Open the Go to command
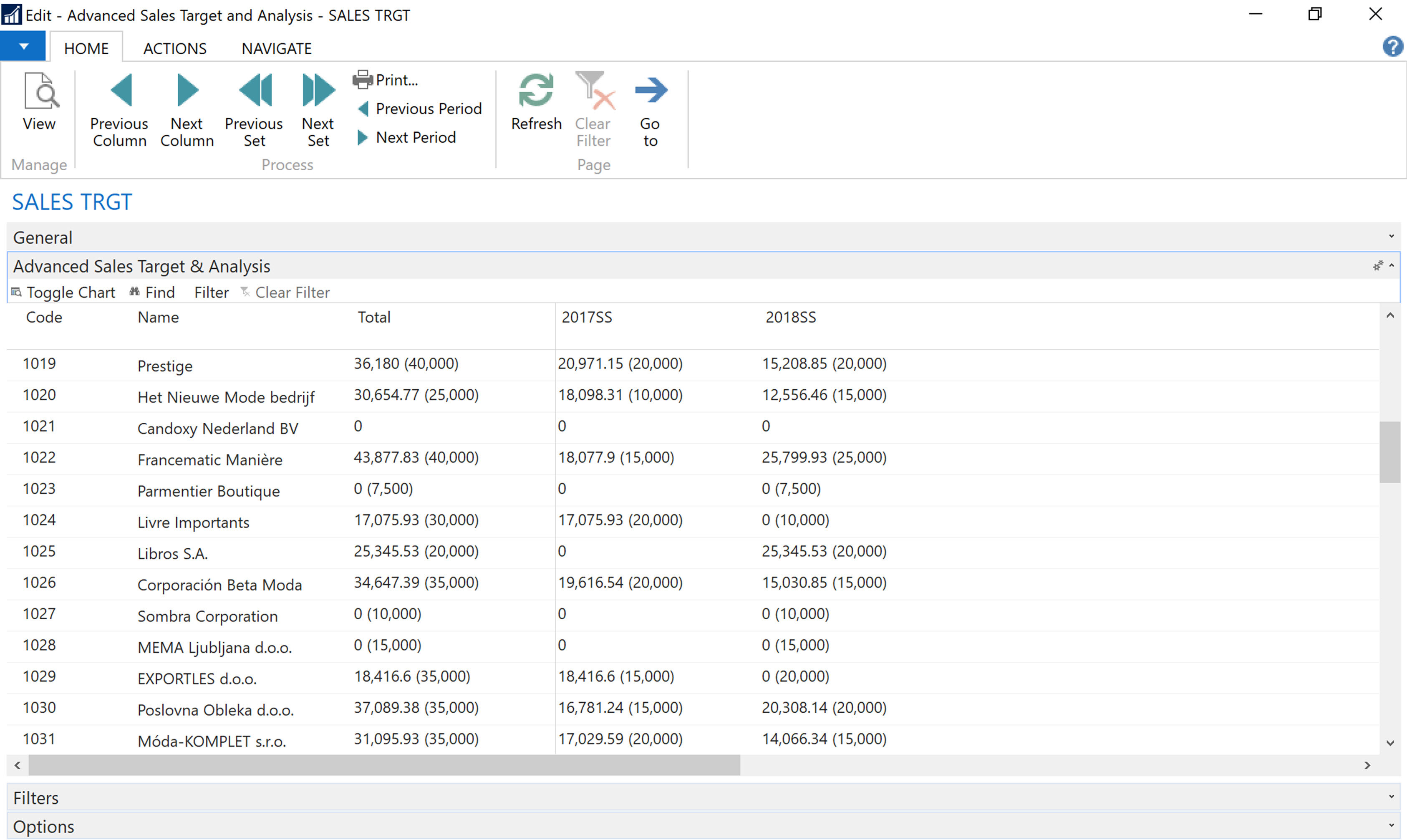1407x840 pixels. [x=650, y=91]
